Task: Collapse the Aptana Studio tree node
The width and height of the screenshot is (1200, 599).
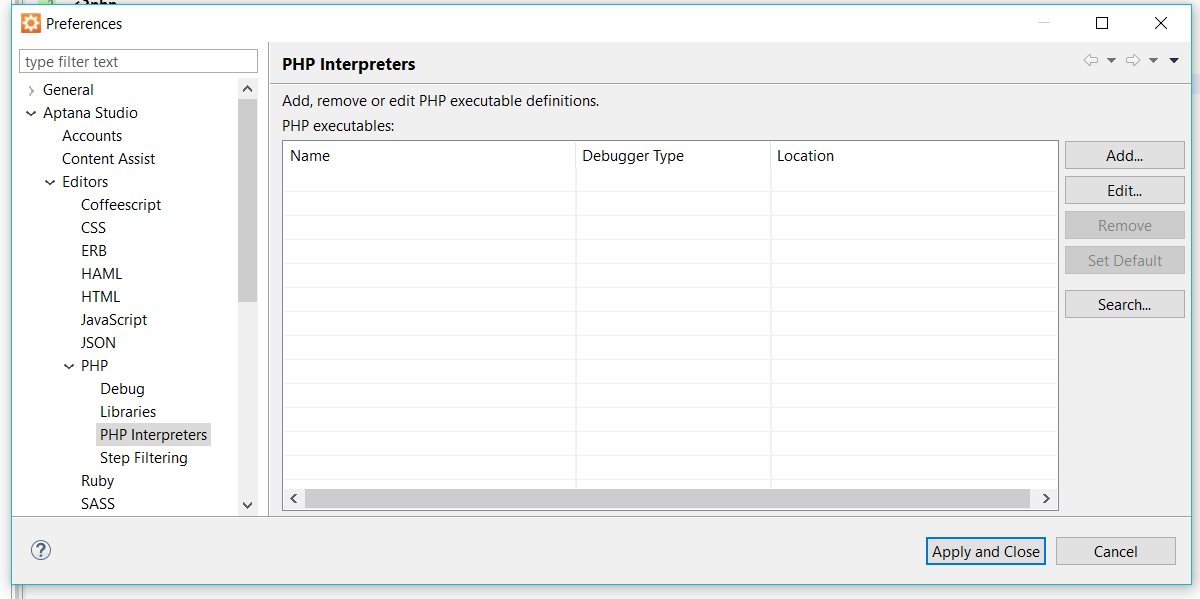Action: (31, 113)
